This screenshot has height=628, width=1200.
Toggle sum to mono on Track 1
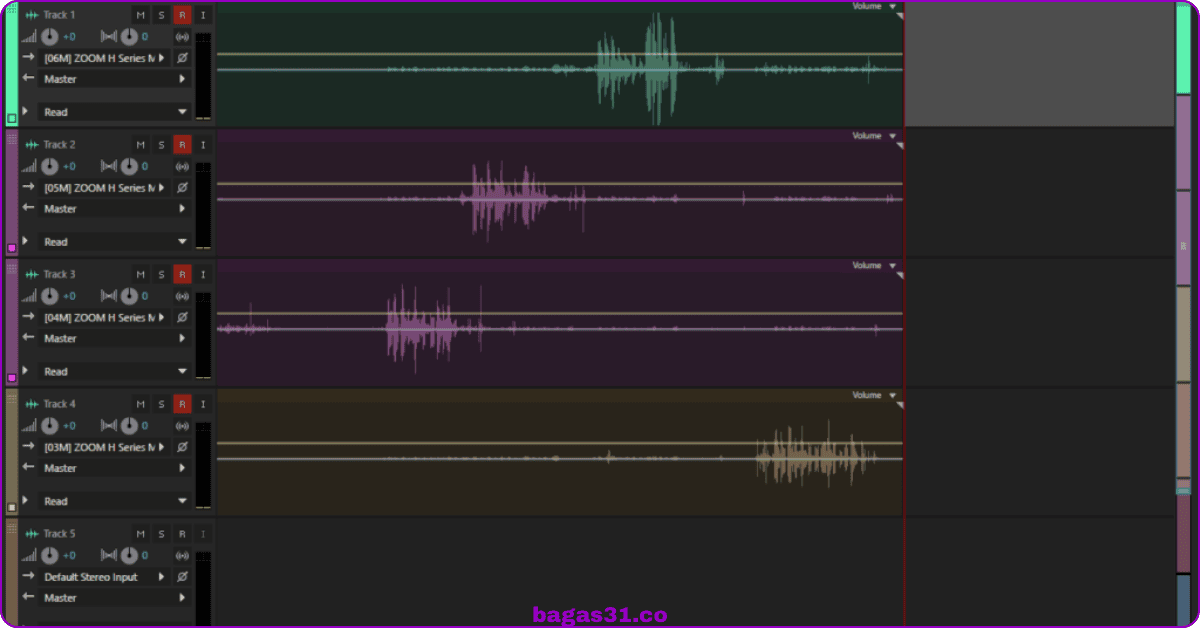pyautogui.click(x=182, y=37)
